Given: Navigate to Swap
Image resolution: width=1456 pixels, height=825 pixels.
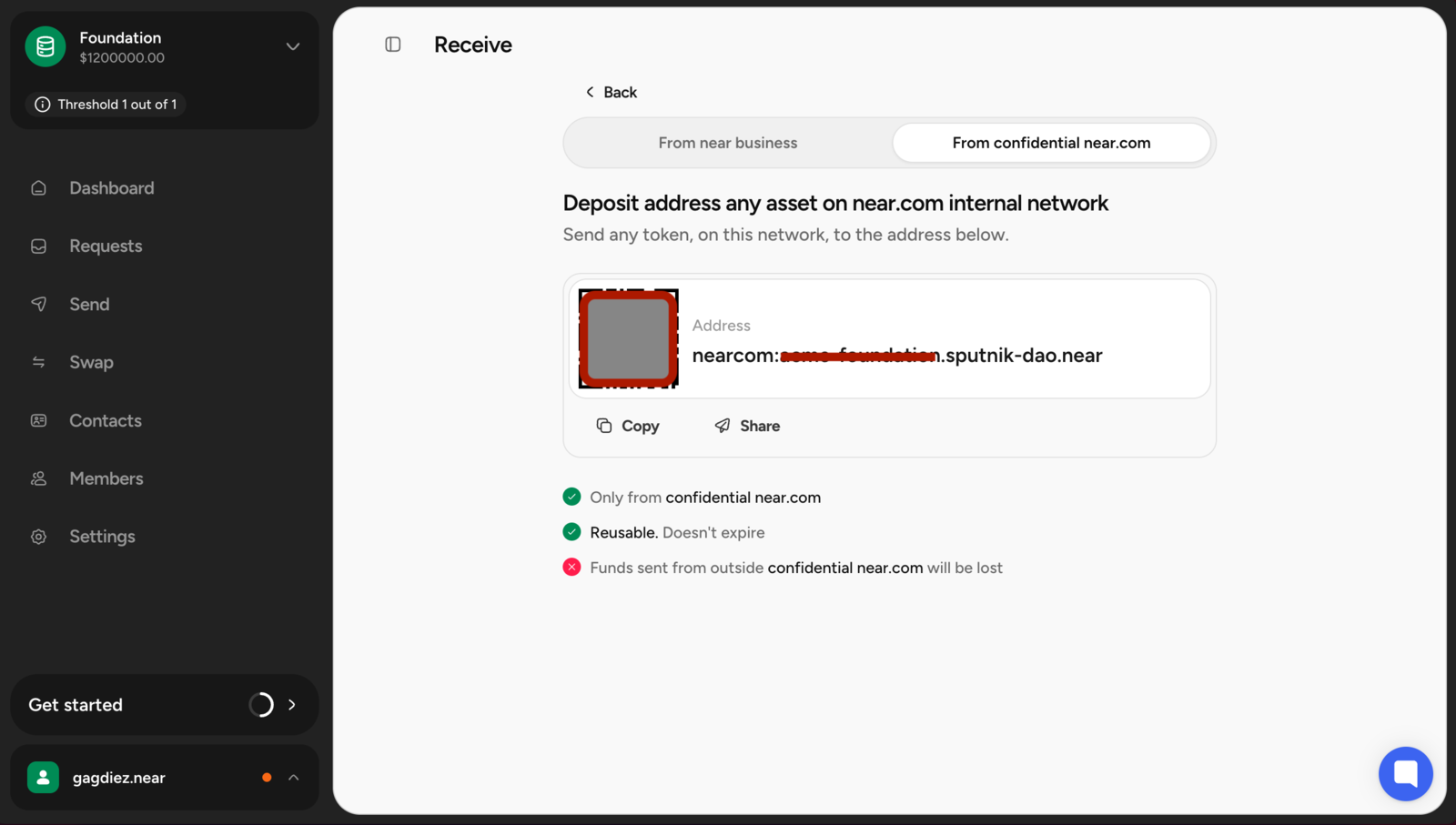Looking at the screenshot, I should 91,362.
